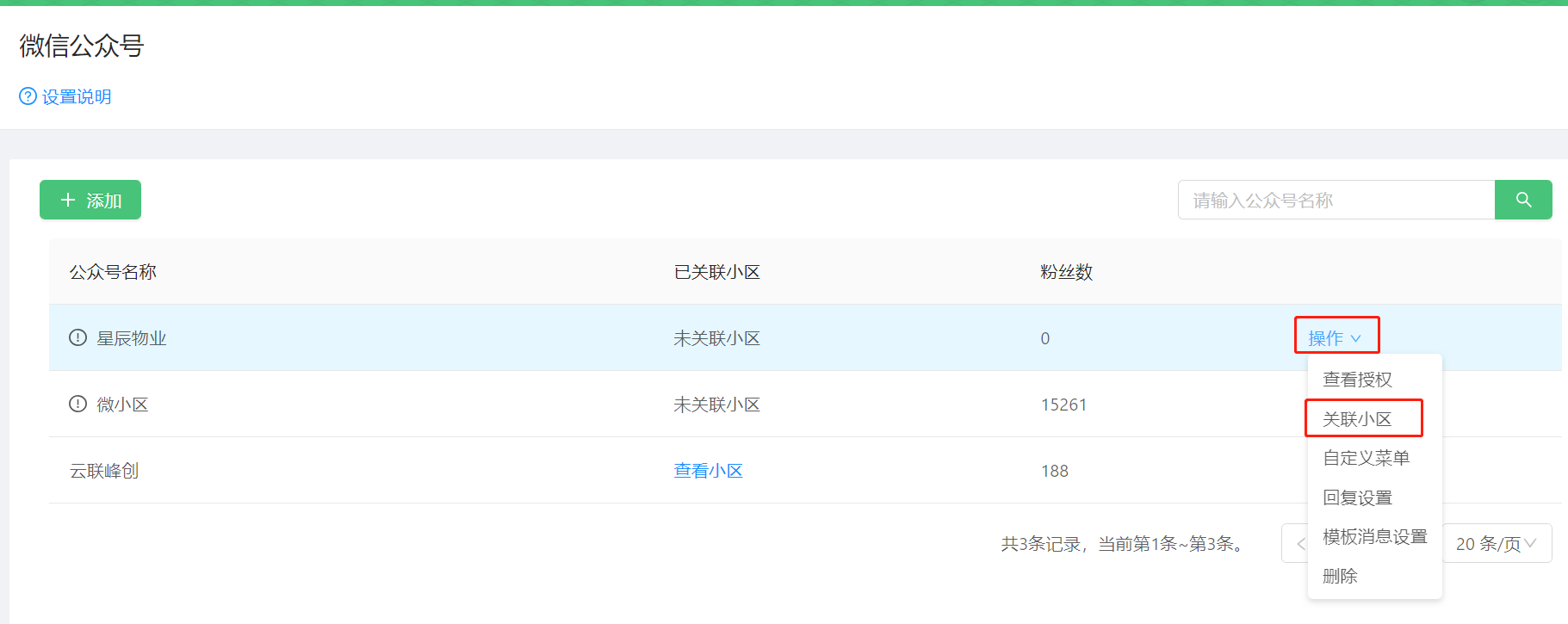Go to previous page arrow
The height and width of the screenshot is (624, 1568).
point(1299,544)
